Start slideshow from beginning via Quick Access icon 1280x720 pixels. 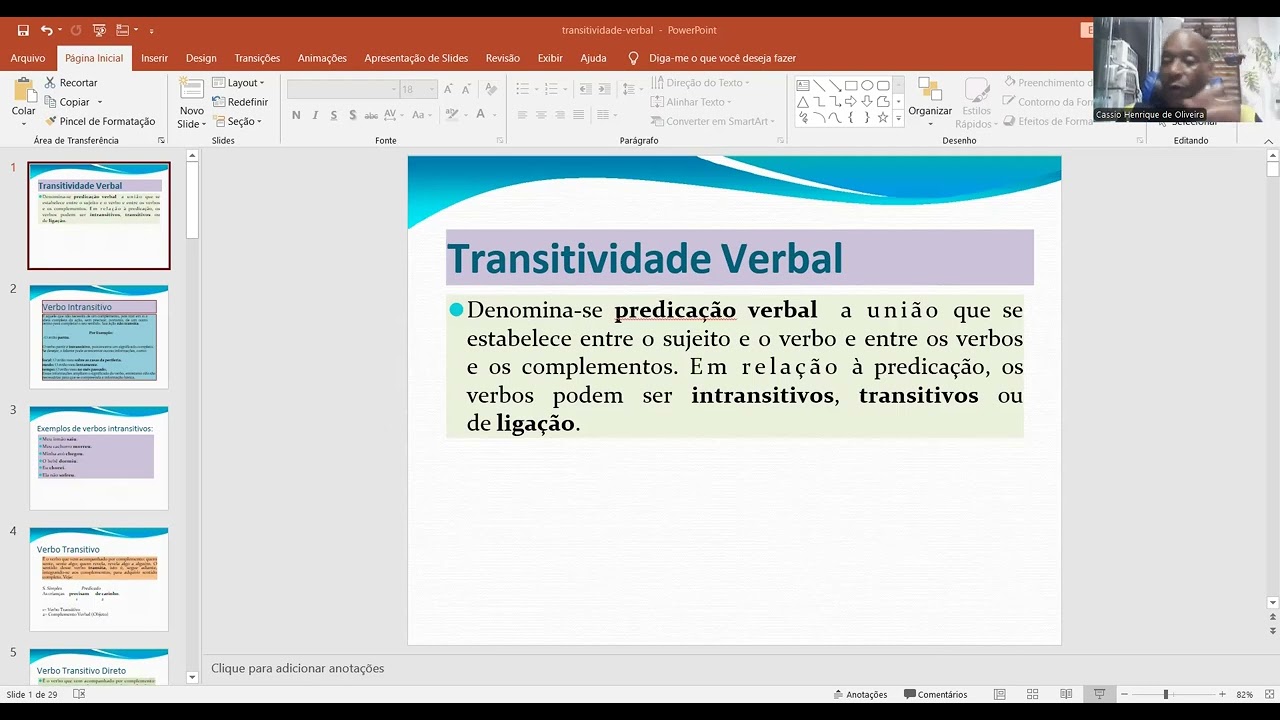pos(99,30)
